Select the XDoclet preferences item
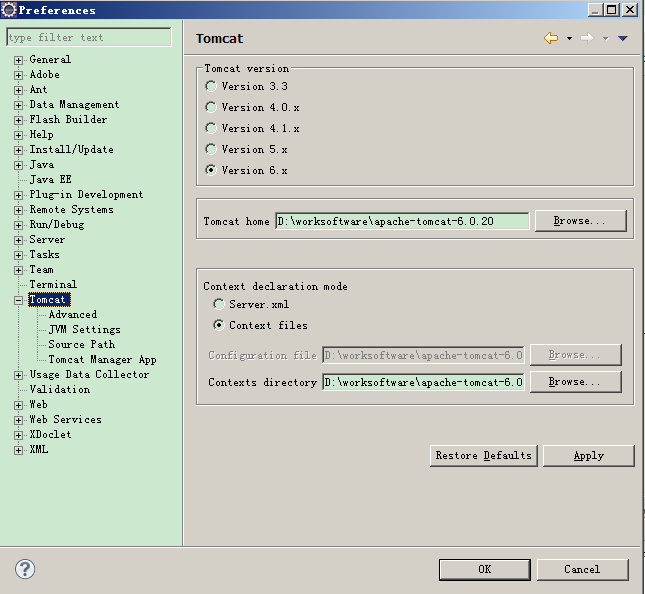 [x=50, y=434]
